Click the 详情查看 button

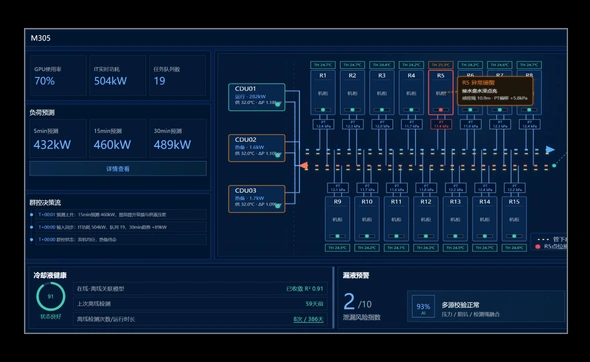coord(118,169)
